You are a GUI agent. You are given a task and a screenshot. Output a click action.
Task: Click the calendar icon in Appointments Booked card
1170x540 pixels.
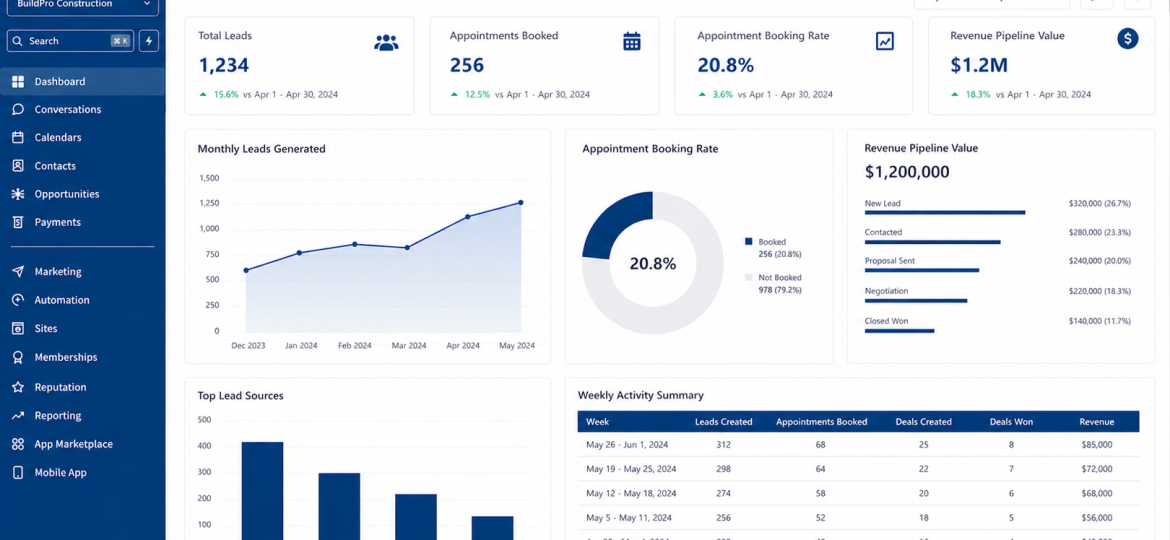tap(632, 42)
